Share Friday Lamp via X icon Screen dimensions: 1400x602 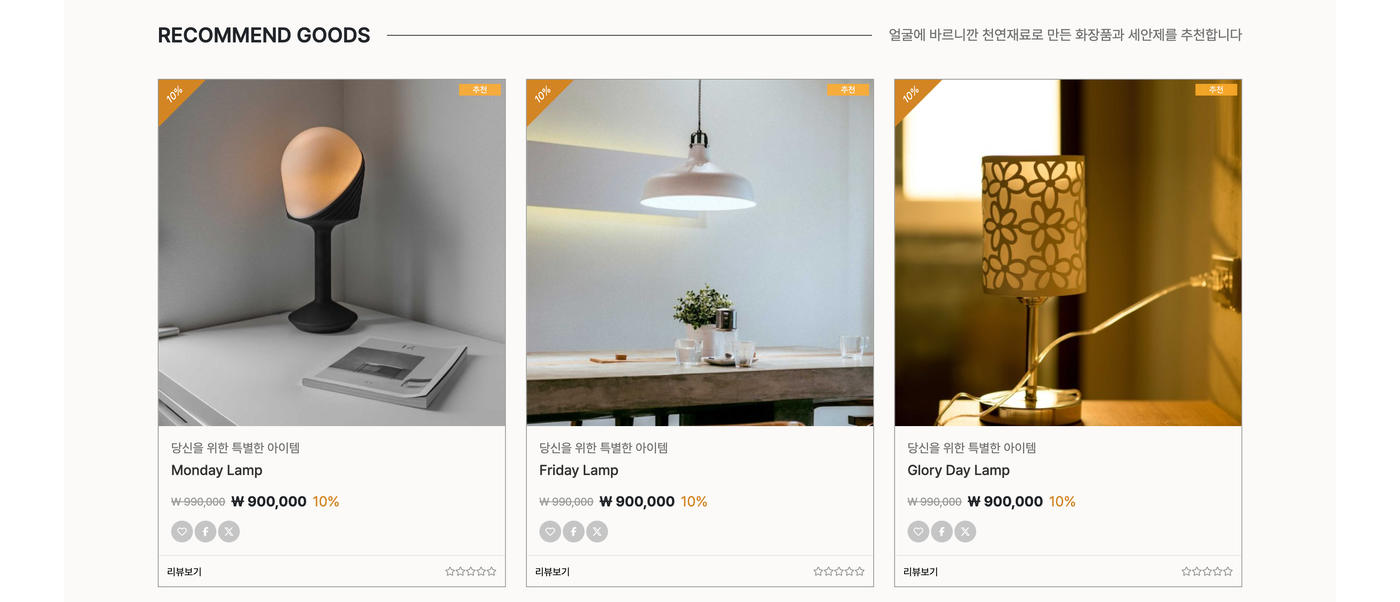pyautogui.click(x=597, y=532)
